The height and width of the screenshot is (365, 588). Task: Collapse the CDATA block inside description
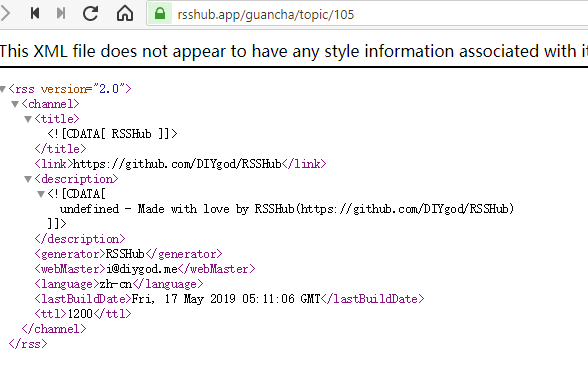41,194
